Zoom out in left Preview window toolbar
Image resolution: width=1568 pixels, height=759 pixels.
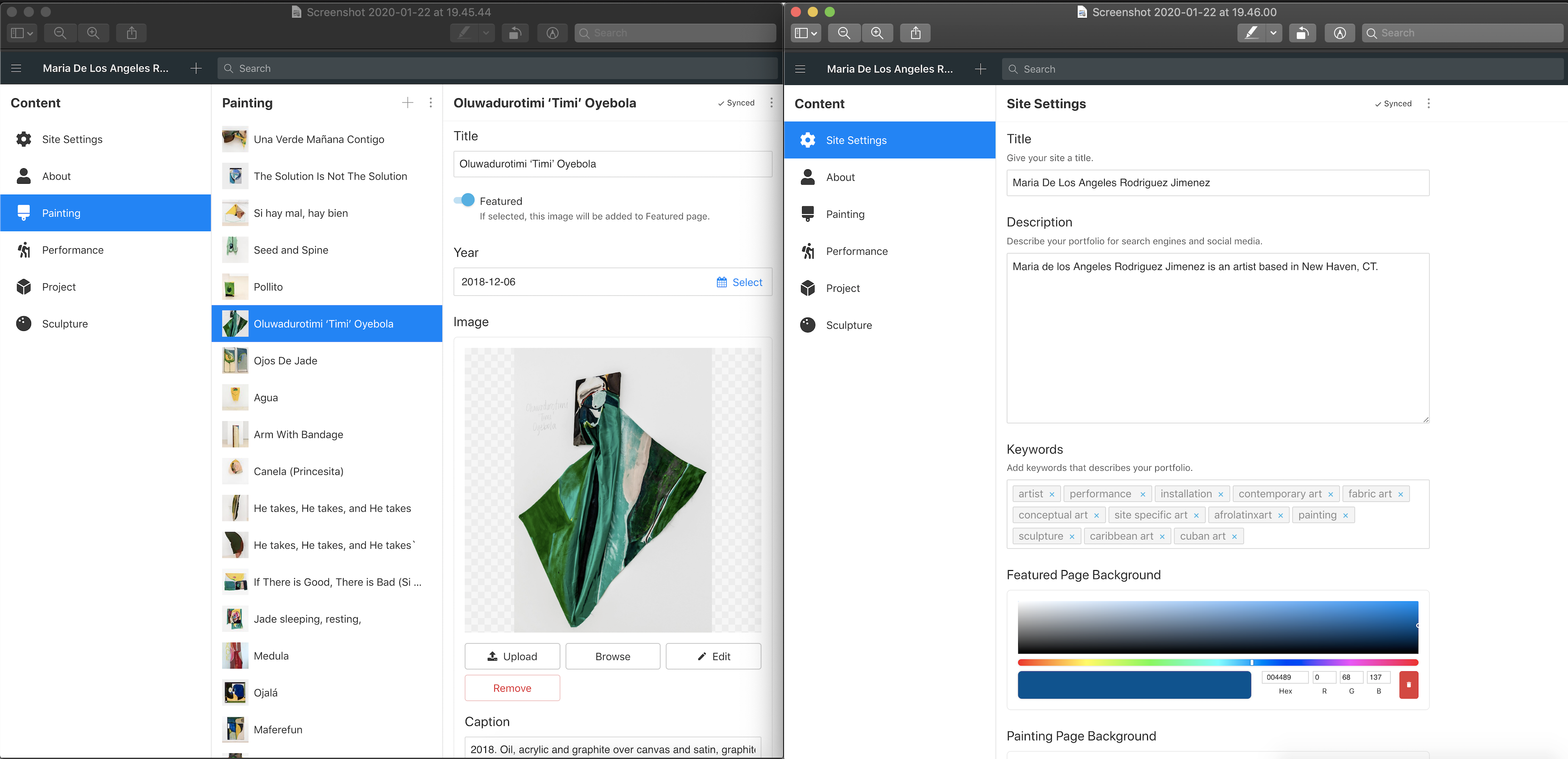click(x=60, y=33)
